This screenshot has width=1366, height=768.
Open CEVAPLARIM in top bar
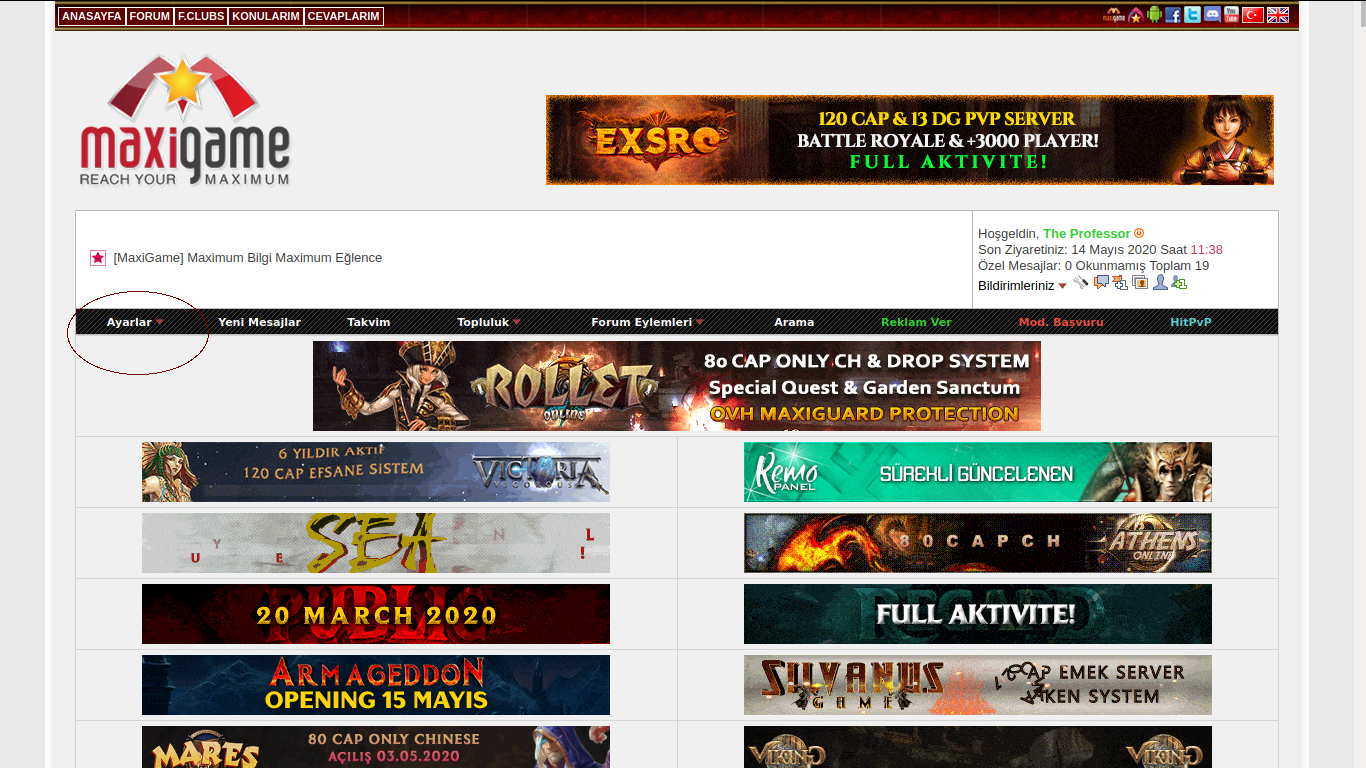[x=344, y=16]
